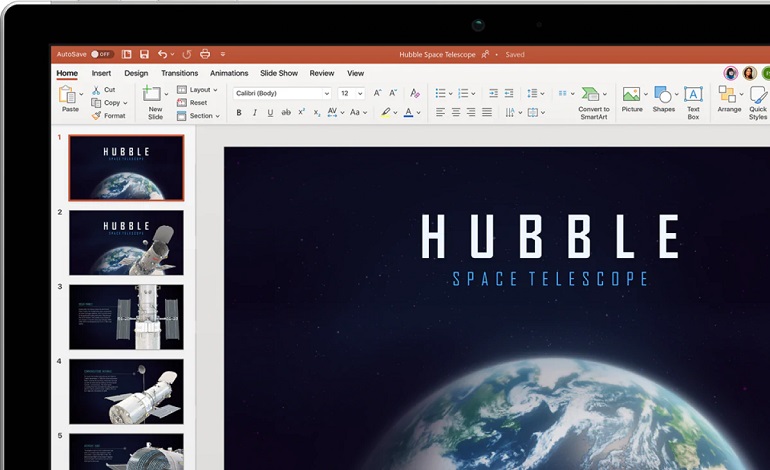This screenshot has height=470, width=770.
Task: Click the New Slide icon
Action: (x=151, y=94)
